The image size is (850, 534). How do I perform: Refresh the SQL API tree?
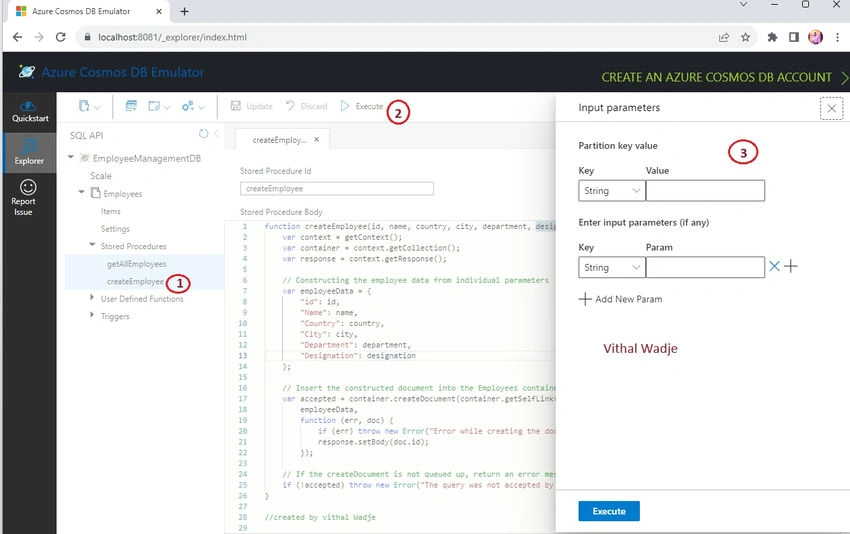click(x=203, y=133)
